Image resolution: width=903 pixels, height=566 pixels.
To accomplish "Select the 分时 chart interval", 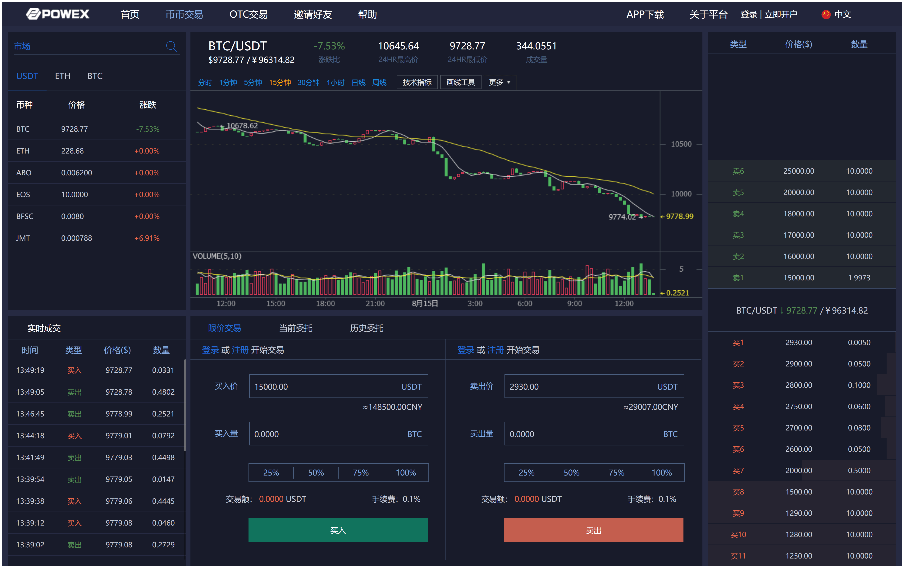I will pyautogui.click(x=204, y=83).
